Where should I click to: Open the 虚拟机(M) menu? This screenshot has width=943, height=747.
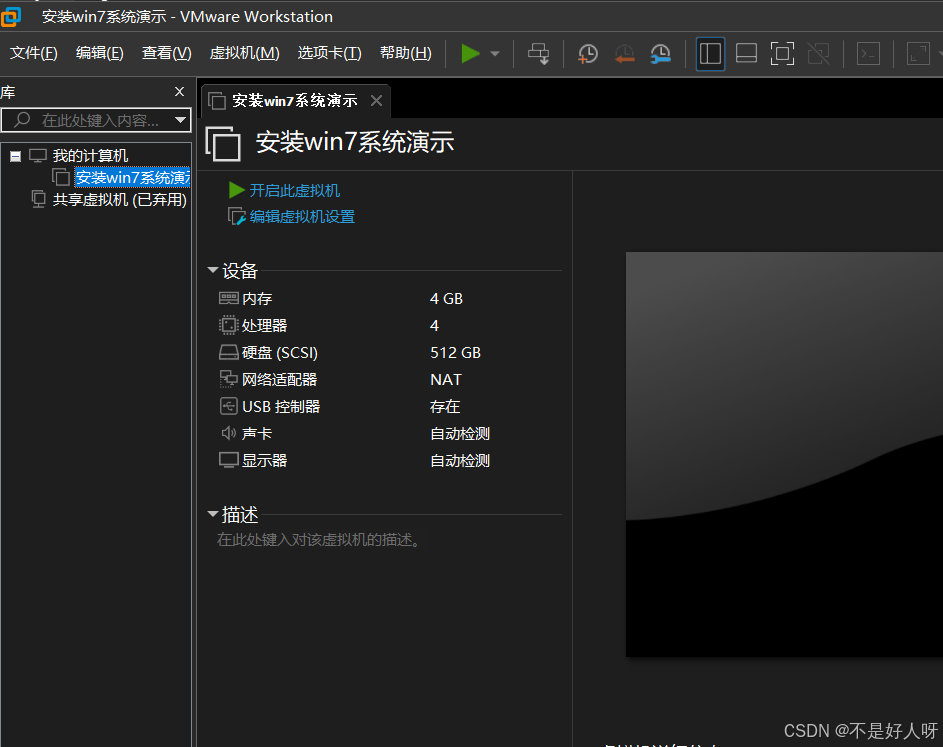pyautogui.click(x=244, y=53)
